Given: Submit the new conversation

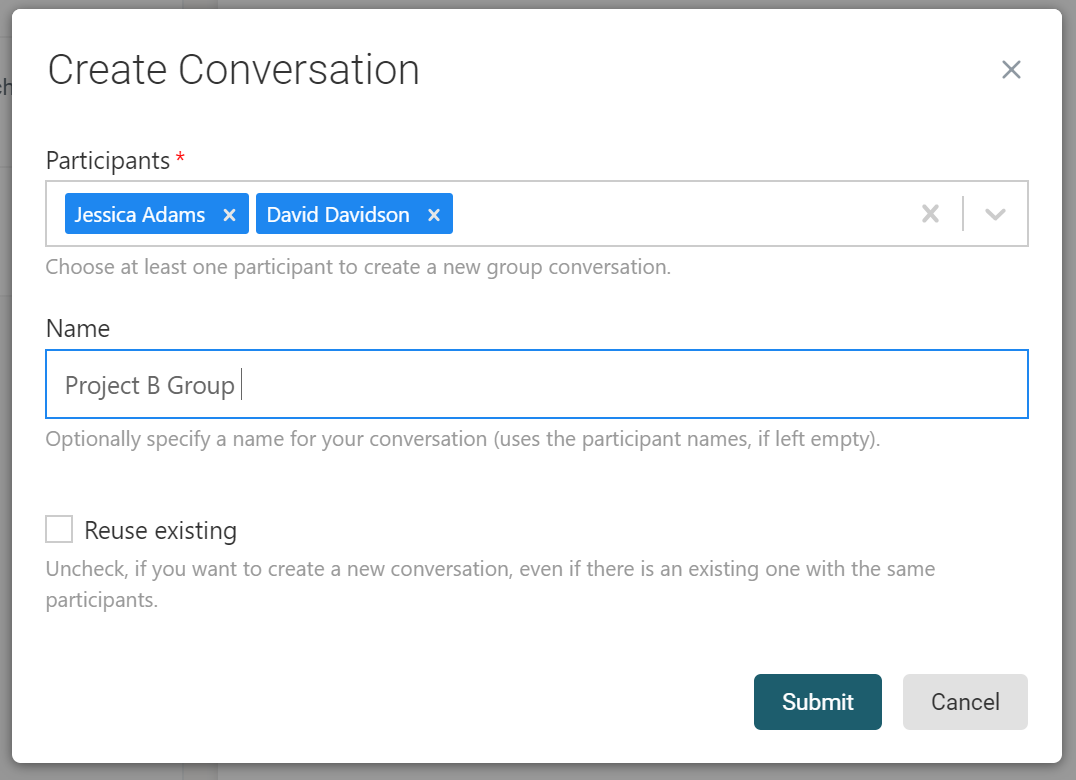Looking at the screenshot, I should (817, 702).
